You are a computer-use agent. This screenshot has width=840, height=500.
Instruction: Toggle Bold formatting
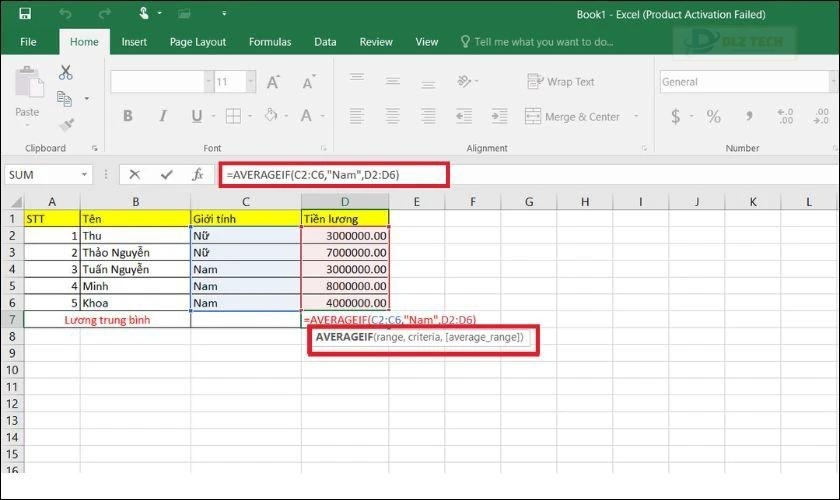[128, 117]
